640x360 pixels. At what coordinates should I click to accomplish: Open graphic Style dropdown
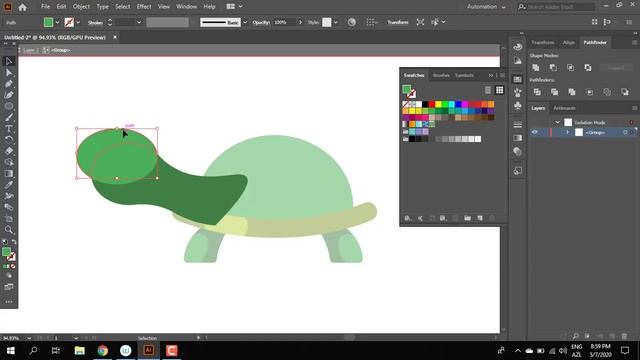336,22
